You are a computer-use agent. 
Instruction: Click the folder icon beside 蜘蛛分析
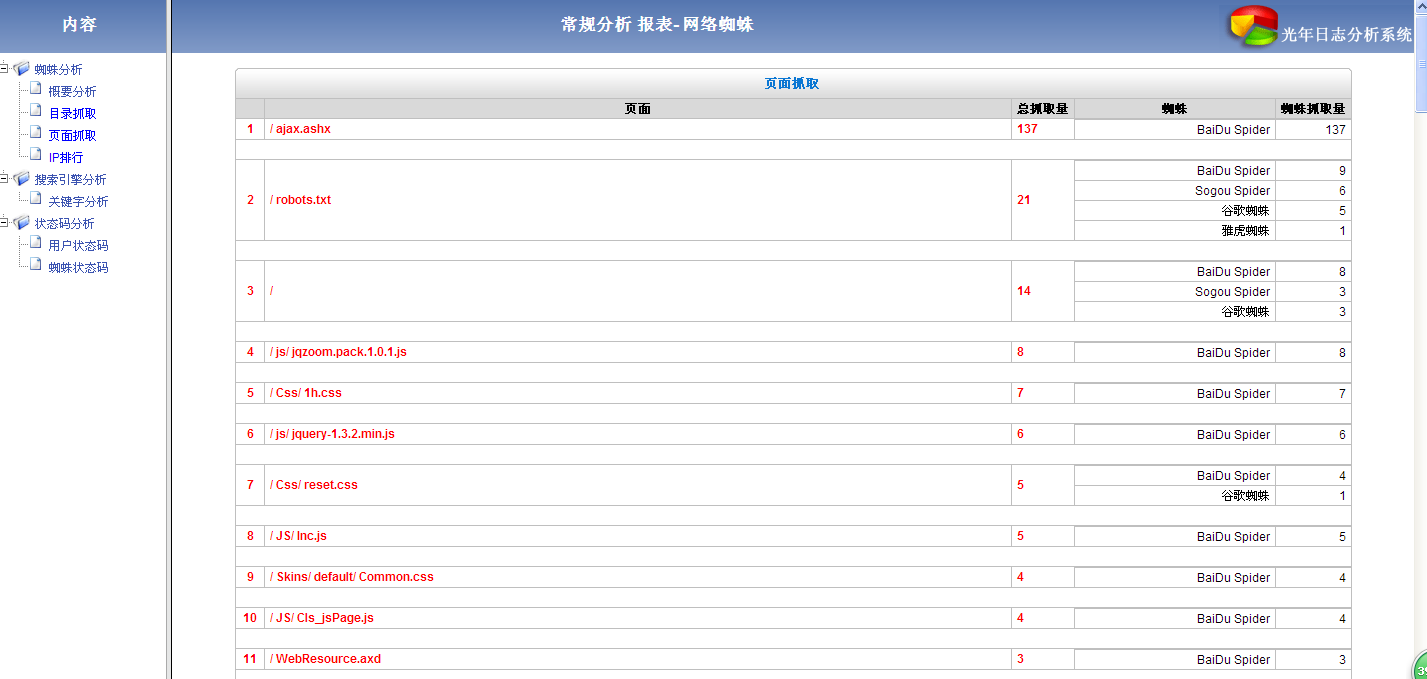[x=22, y=69]
